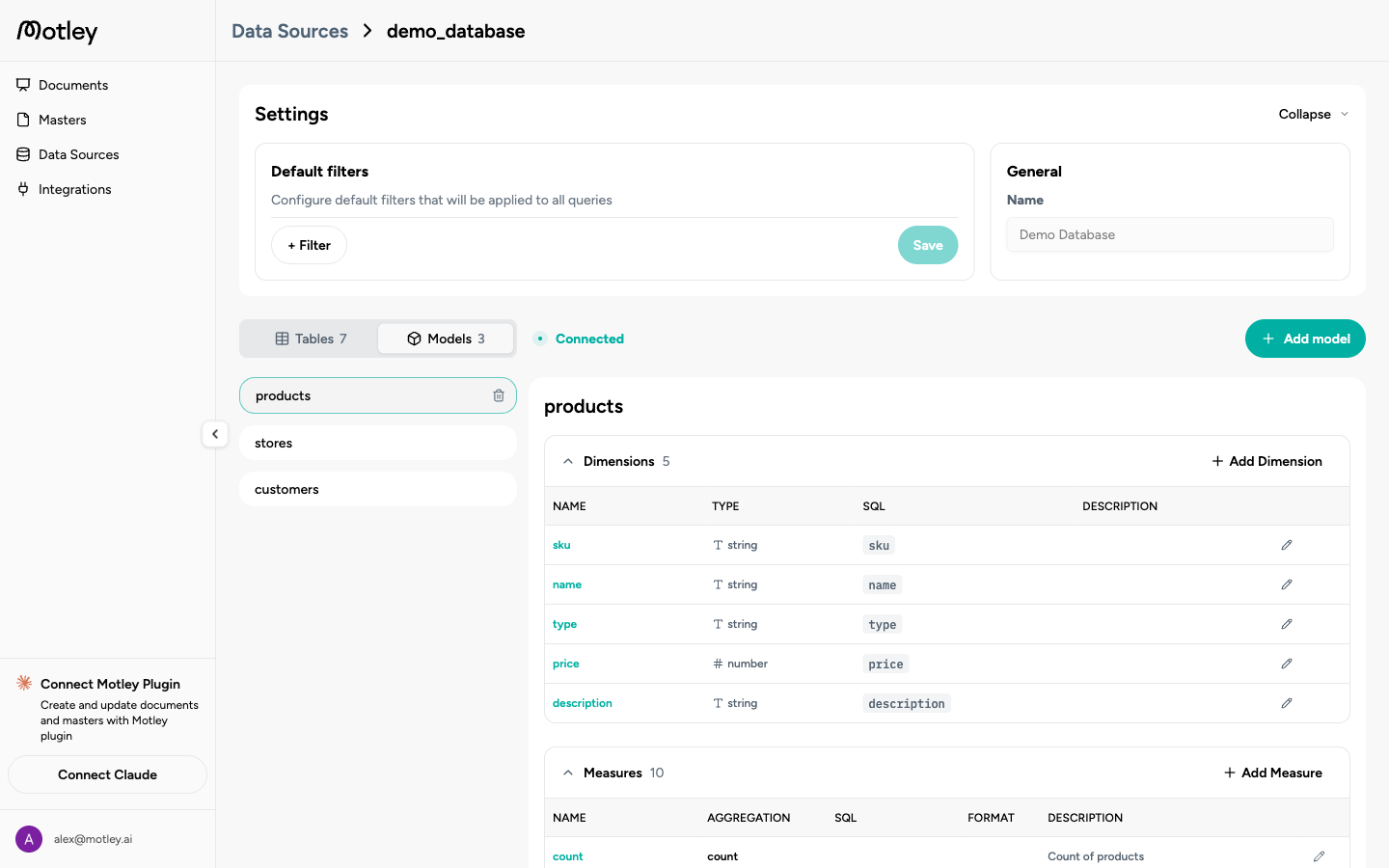Click the Name input field
Screen dimensions: 1389x868
(1170, 234)
